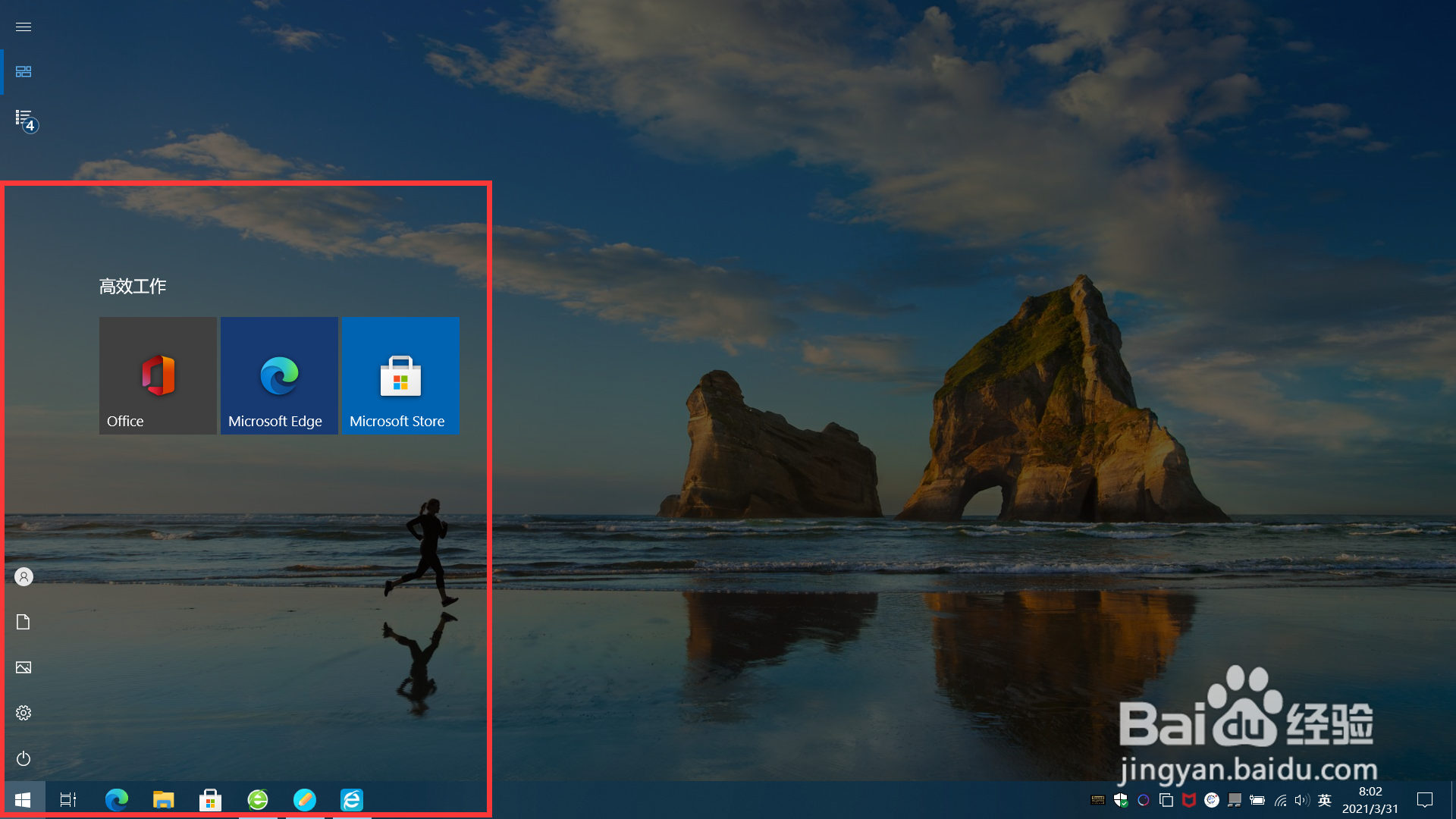1456x819 pixels.
Task: Launch Internet Explorer from the taskbar
Action: (x=352, y=800)
